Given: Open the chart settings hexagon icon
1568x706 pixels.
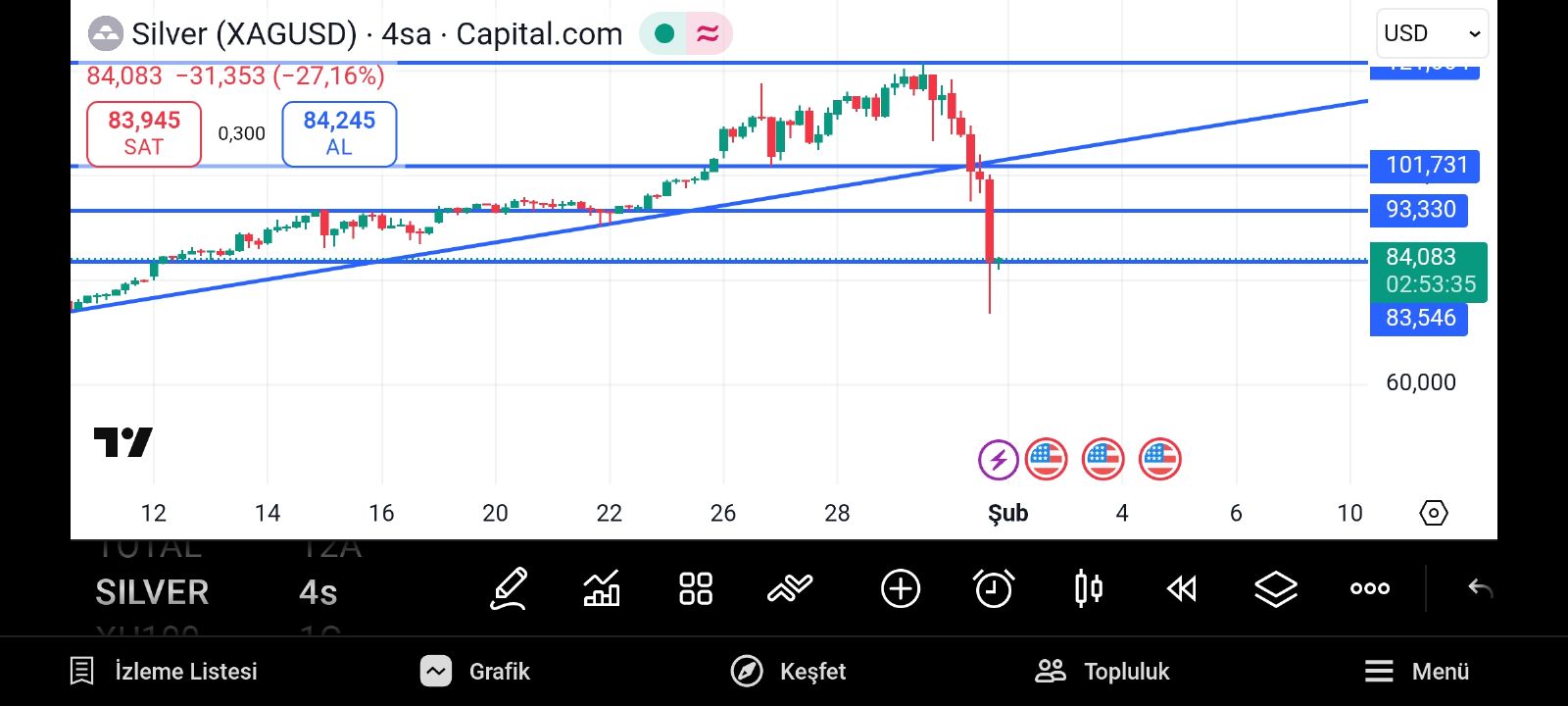Looking at the screenshot, I should pyautogui.click(x=1433, y=513).
